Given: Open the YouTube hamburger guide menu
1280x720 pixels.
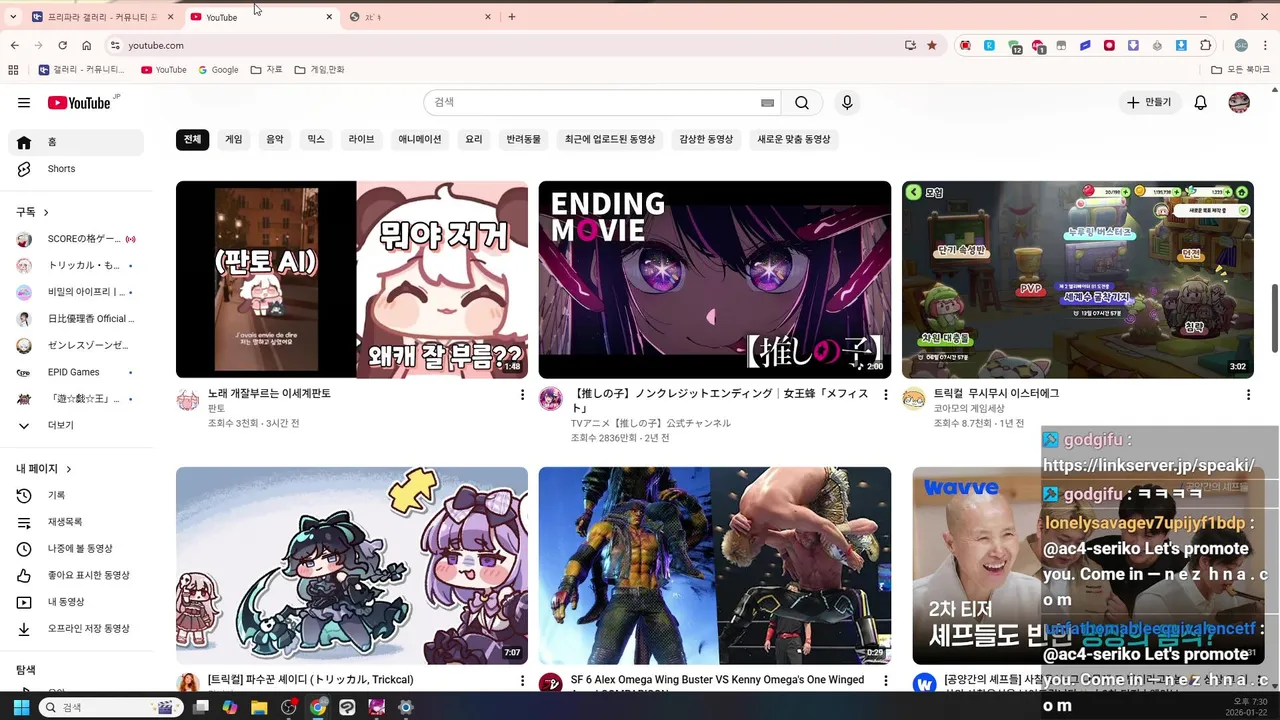Looking at the screenshot, I should tap(24, 103).
